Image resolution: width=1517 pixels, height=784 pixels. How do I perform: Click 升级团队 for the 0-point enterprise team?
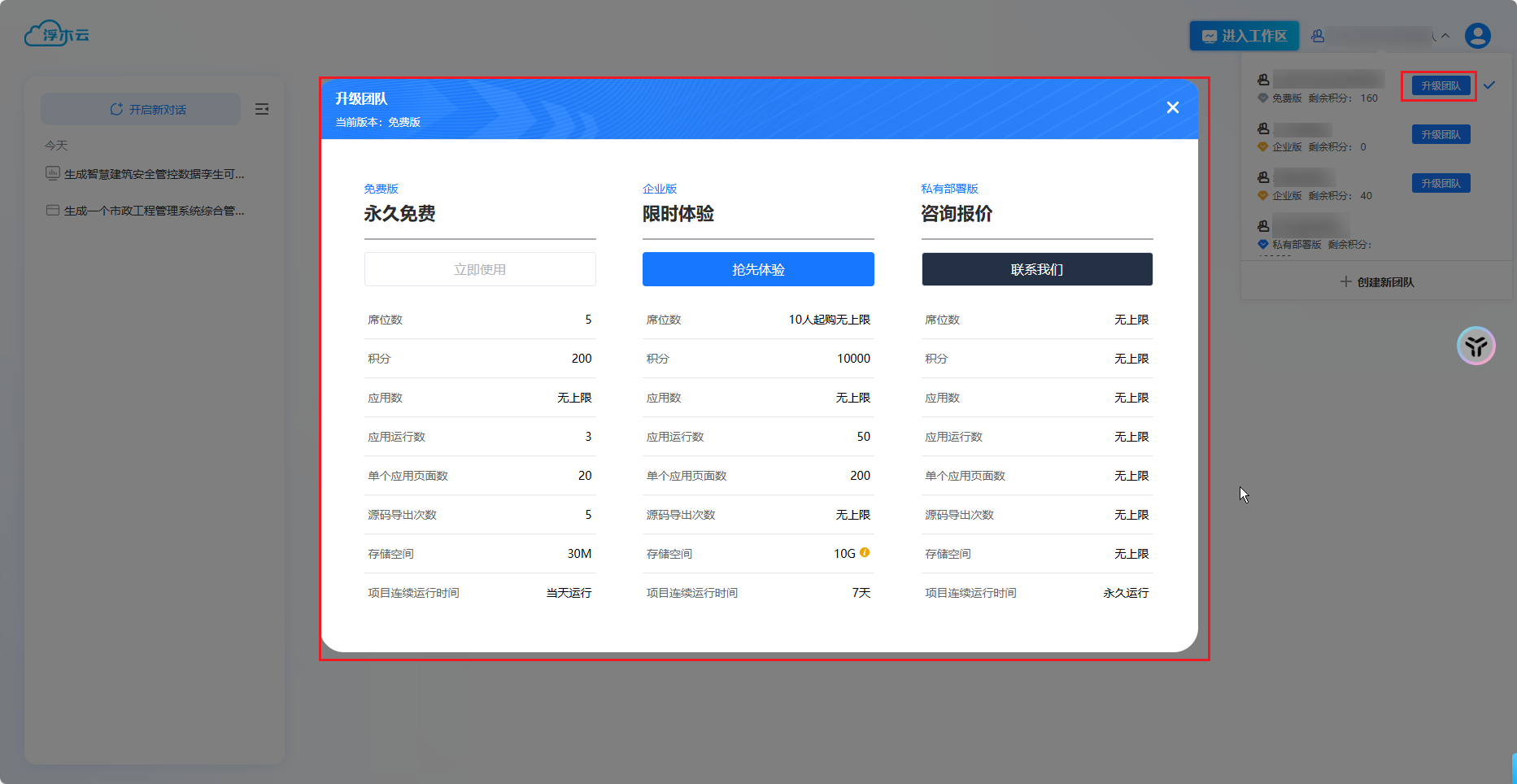coord(1441,135)
